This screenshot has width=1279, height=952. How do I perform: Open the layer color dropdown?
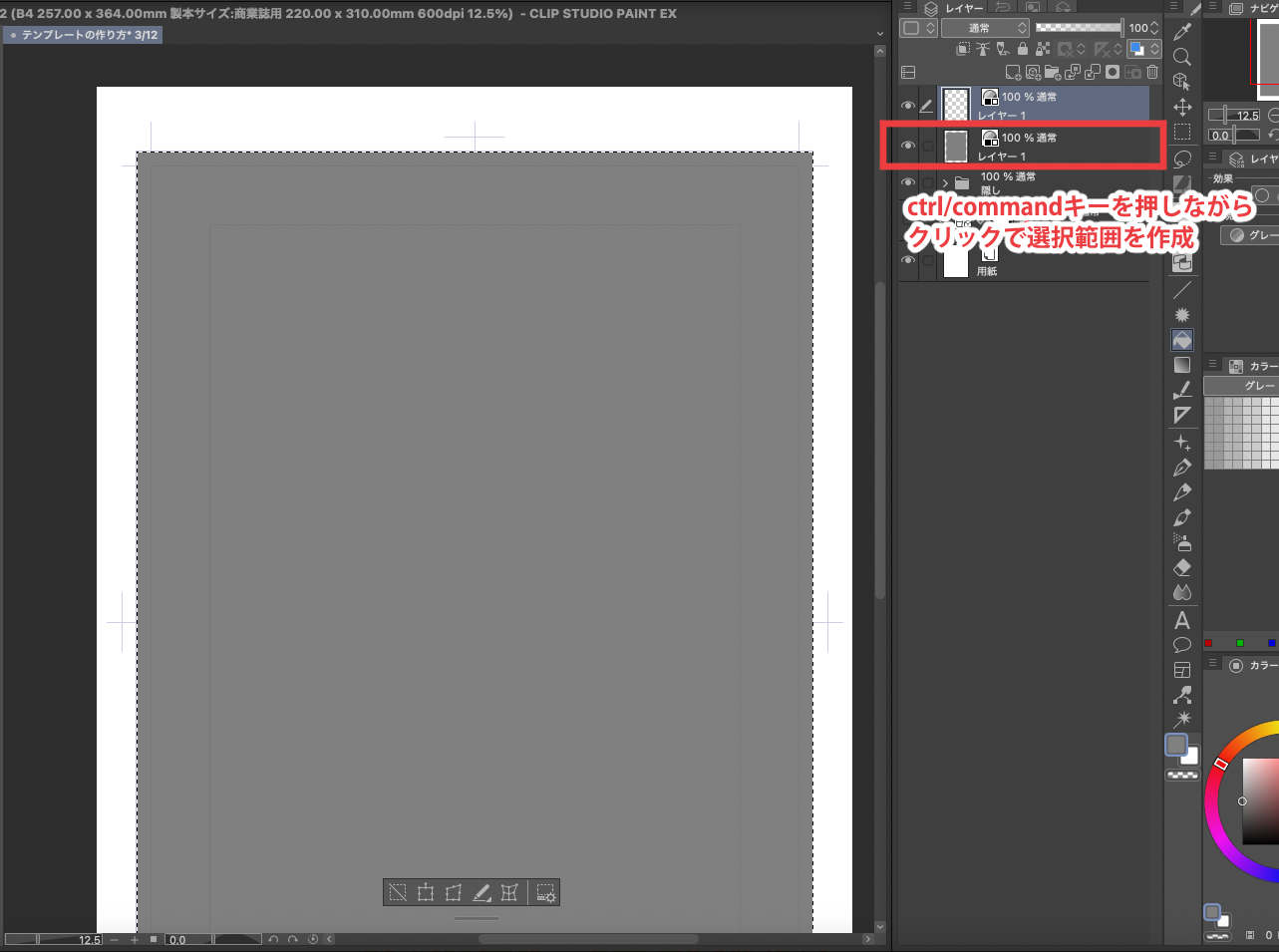[x=1141, y=49]
